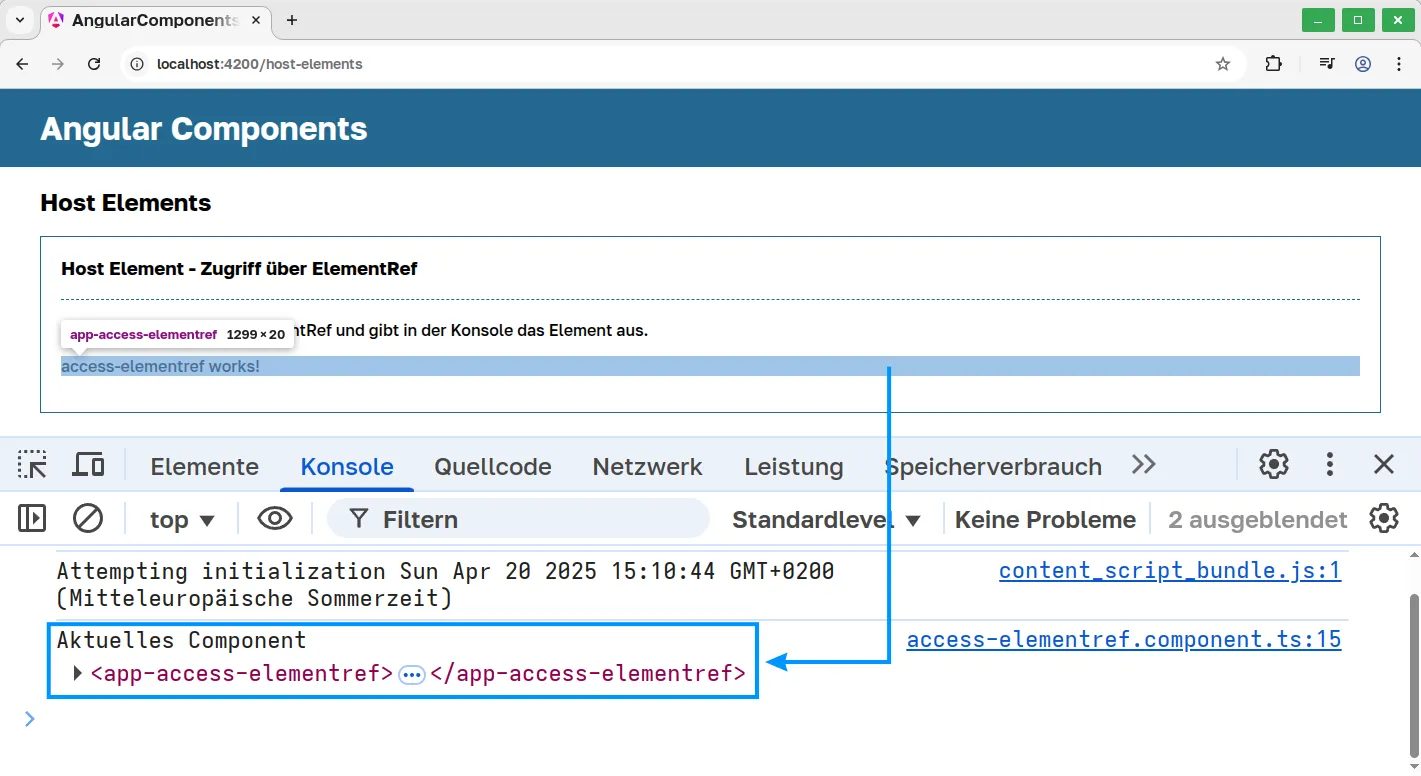Click the console prompt chevron line
This screenshot has width=1421, height=776.
(x=30, y=718)
